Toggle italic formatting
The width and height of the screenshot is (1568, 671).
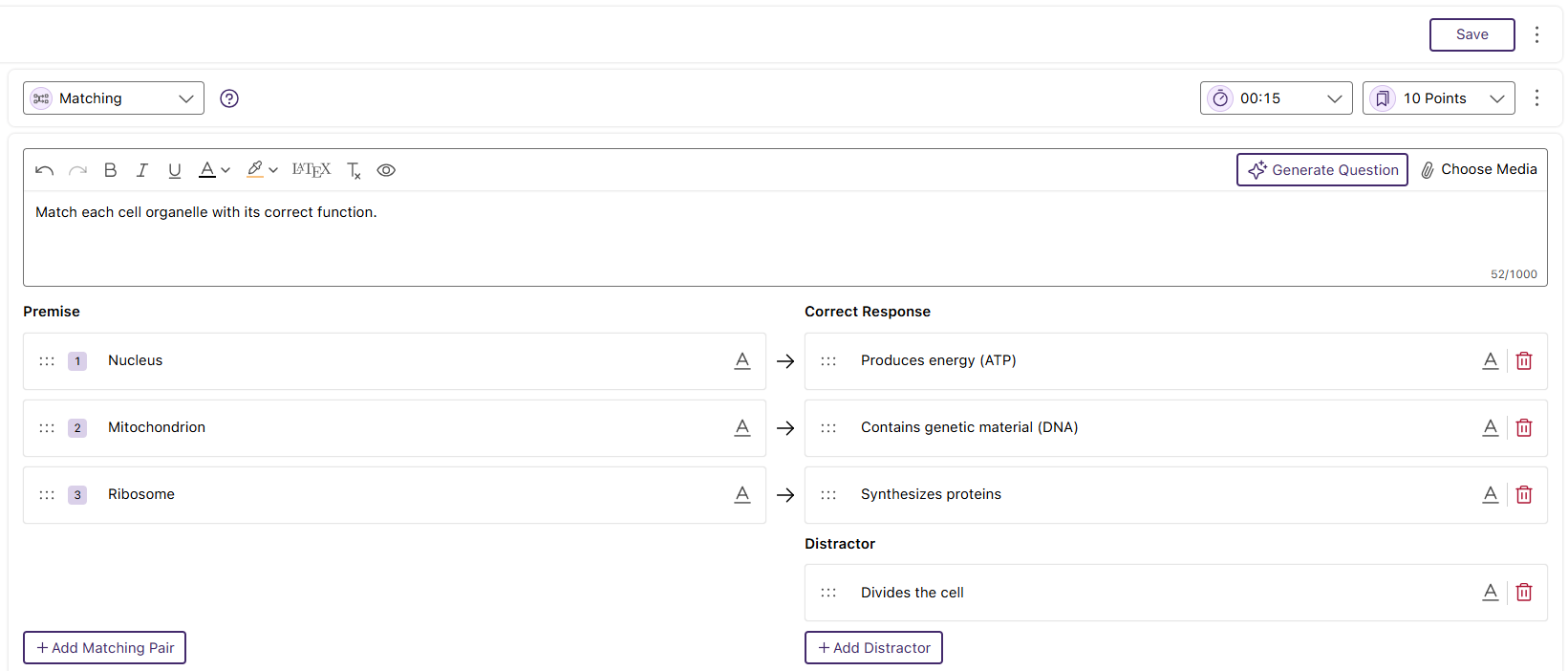142,170
